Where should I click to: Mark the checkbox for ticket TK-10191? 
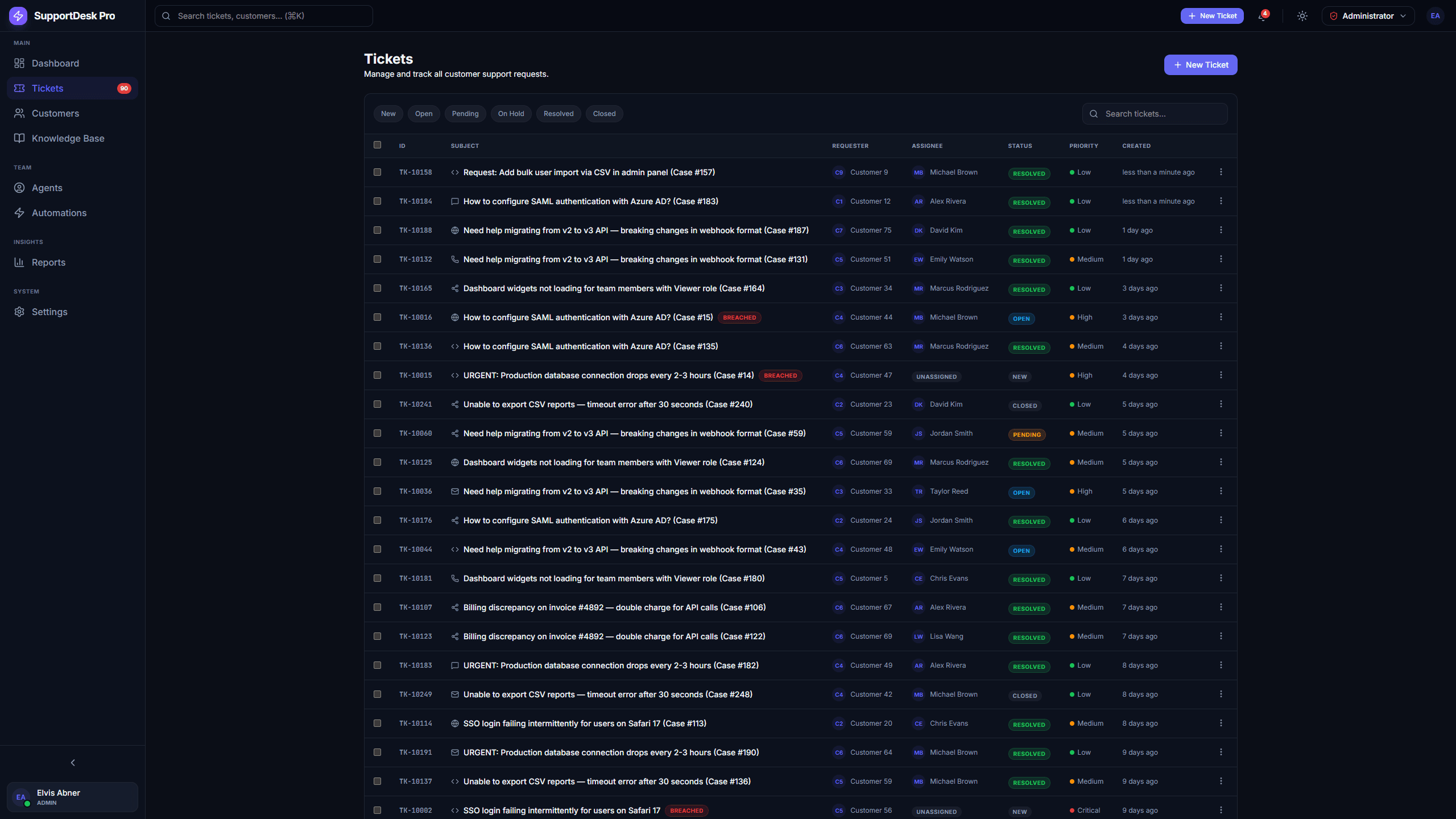[377, 752]
